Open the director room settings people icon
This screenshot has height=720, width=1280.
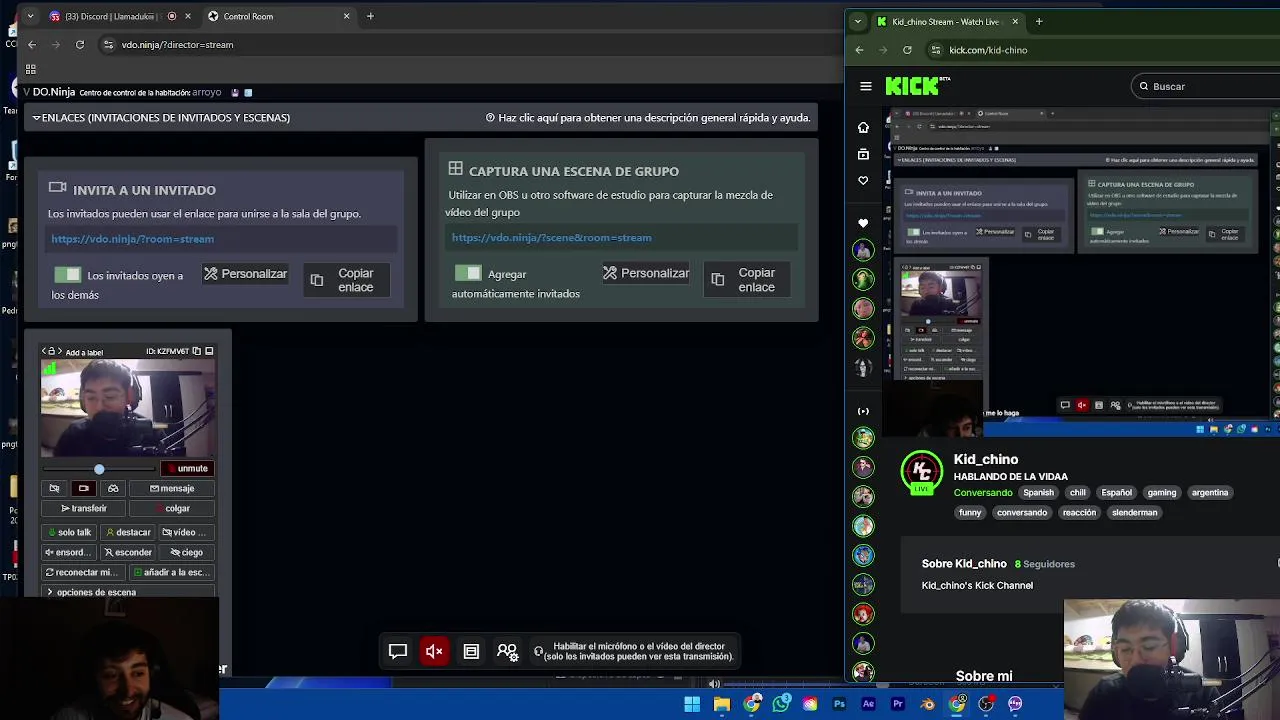pyautogui.click(x=507, y=652)
